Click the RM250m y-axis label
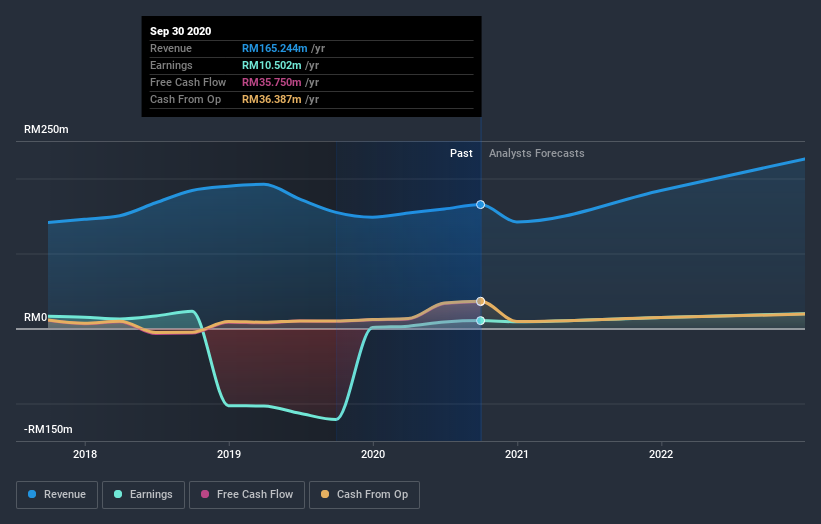821x524 pixels. point(46,129)
